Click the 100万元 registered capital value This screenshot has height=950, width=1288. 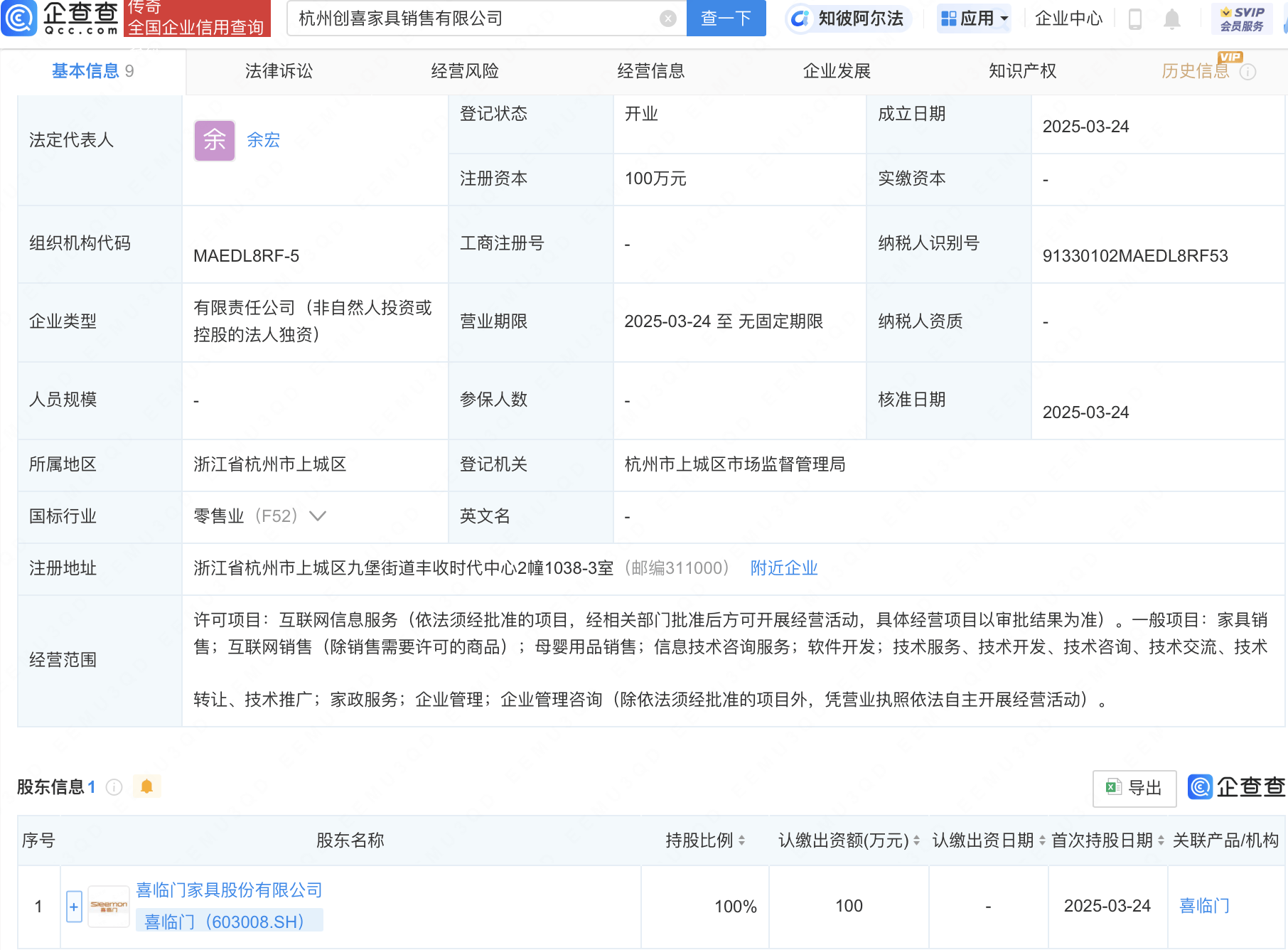click(655, 178)
